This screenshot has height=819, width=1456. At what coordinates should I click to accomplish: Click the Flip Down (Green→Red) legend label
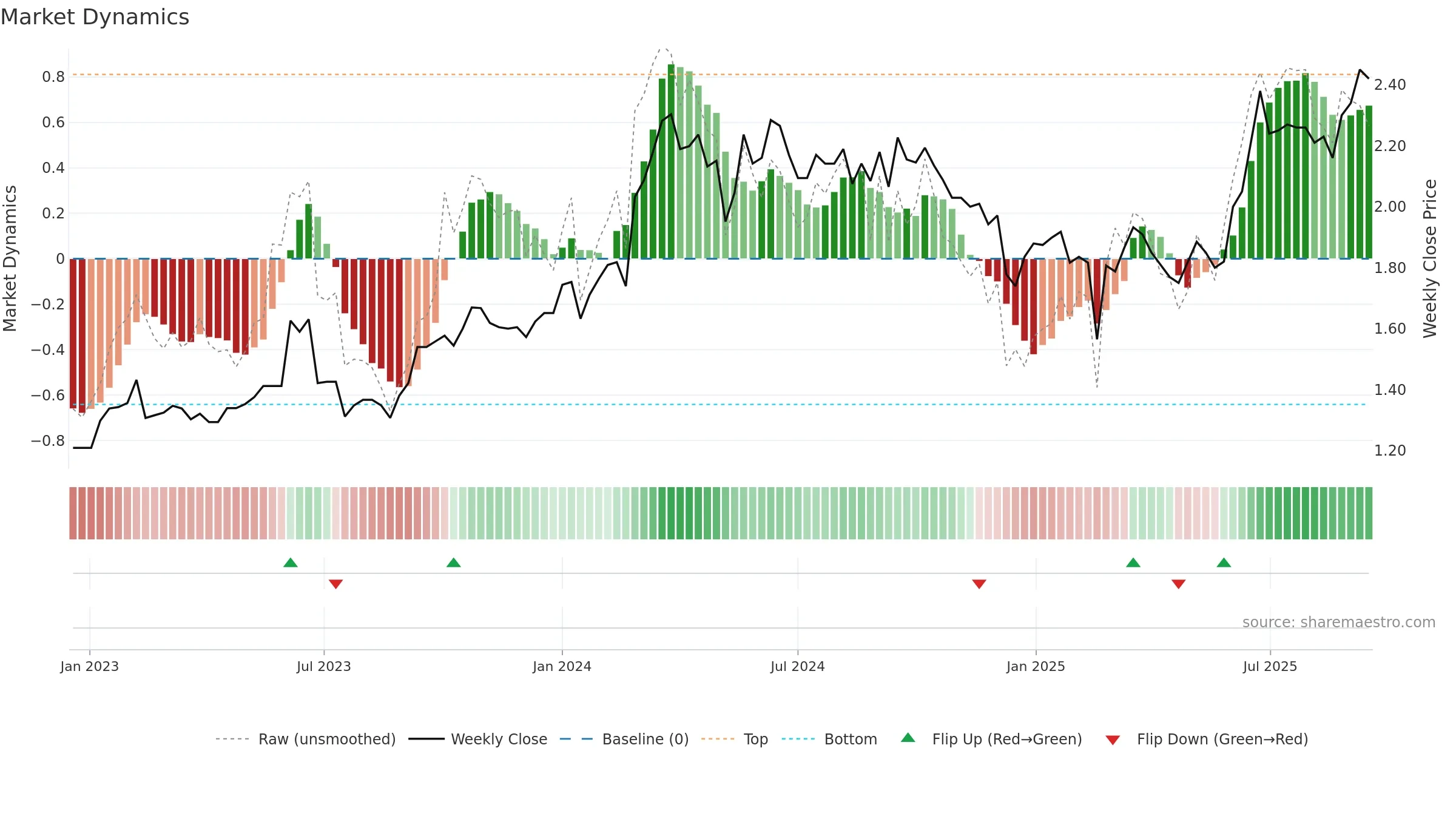point(1222,739)
